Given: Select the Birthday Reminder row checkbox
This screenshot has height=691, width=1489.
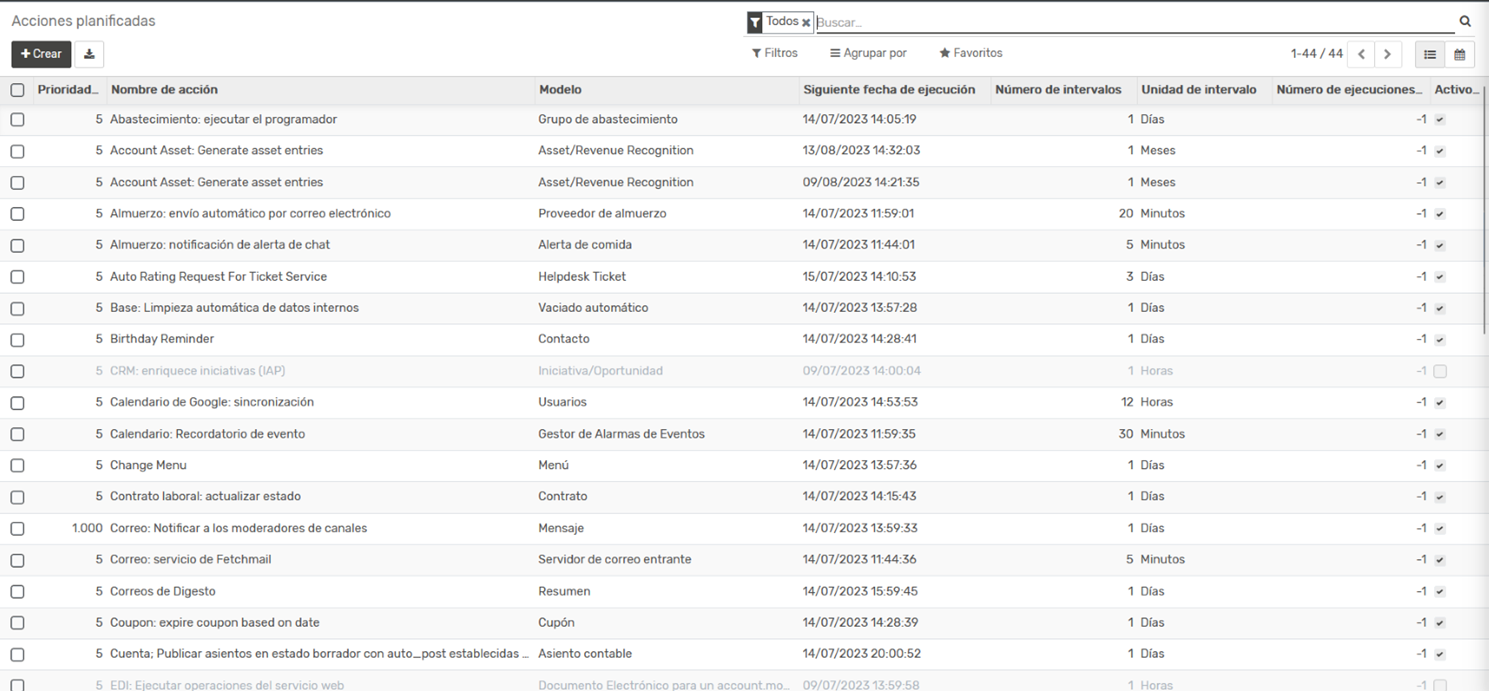Looking at the screenshot, I should pos(17,340).
